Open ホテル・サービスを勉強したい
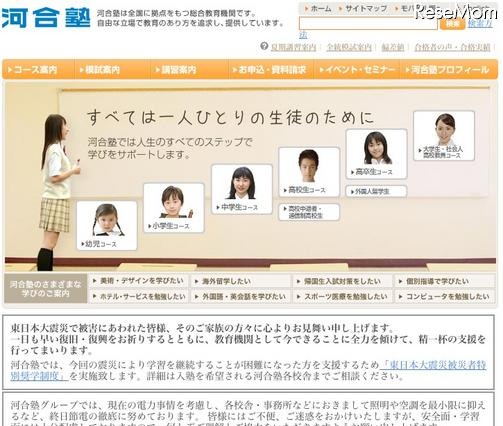The width and height of the screenshot is (503, 426). 138,296
